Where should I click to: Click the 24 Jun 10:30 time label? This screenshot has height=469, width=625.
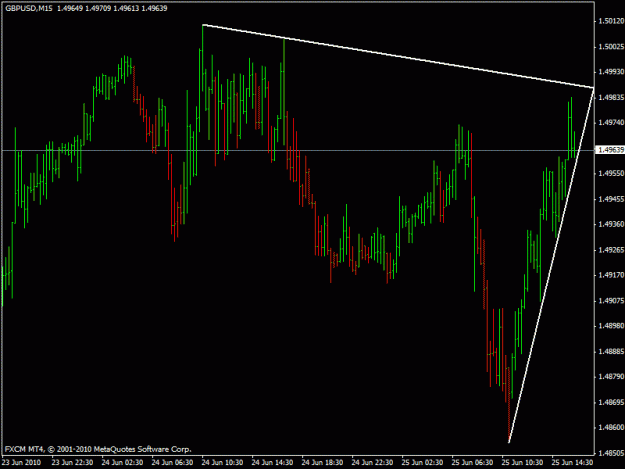(222, 463)
